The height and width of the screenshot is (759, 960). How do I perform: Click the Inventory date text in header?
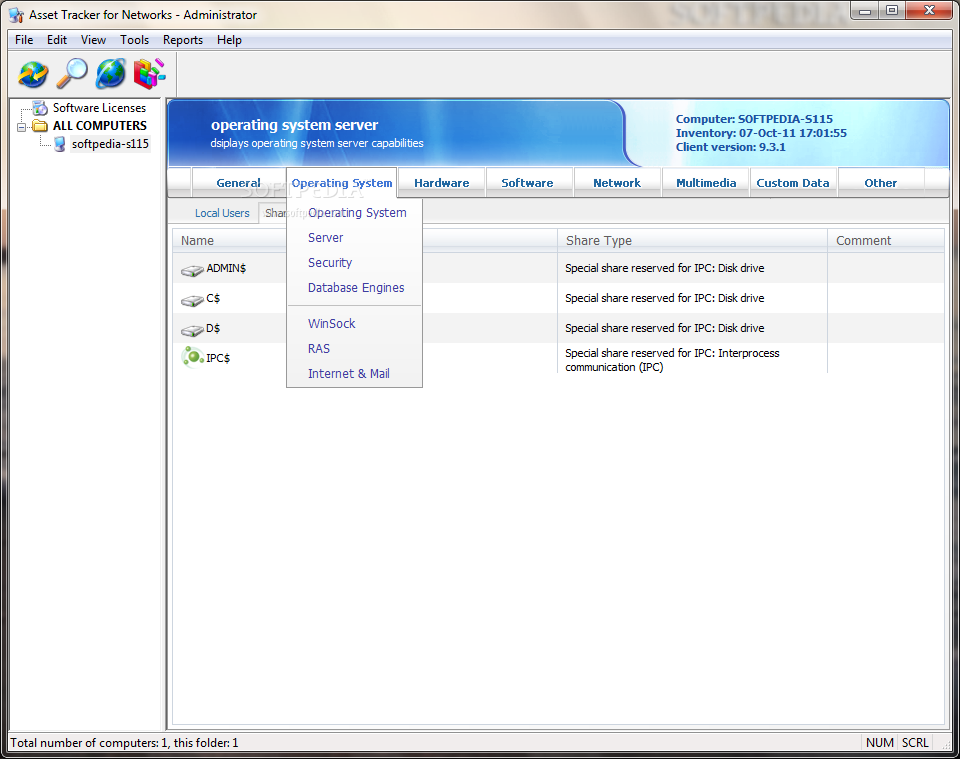(761, 133)
